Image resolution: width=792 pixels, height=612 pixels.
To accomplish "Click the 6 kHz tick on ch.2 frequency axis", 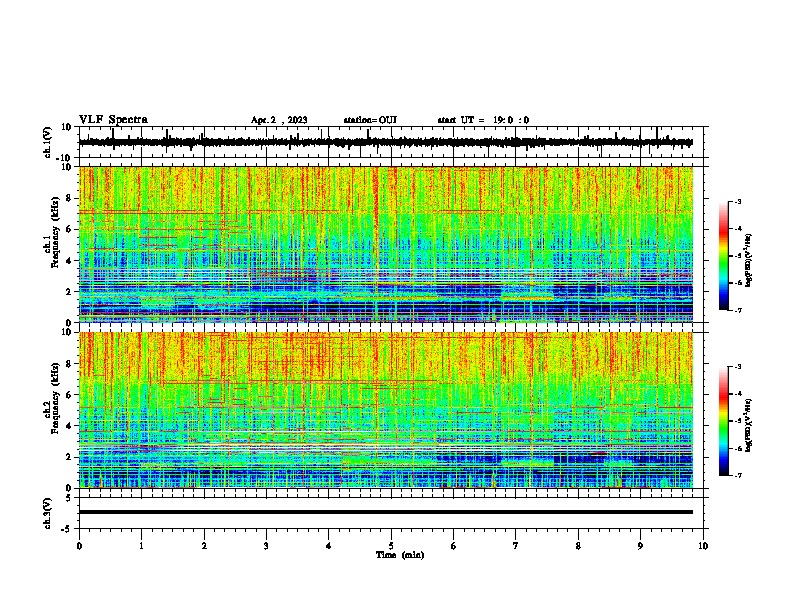I will 69,395.
